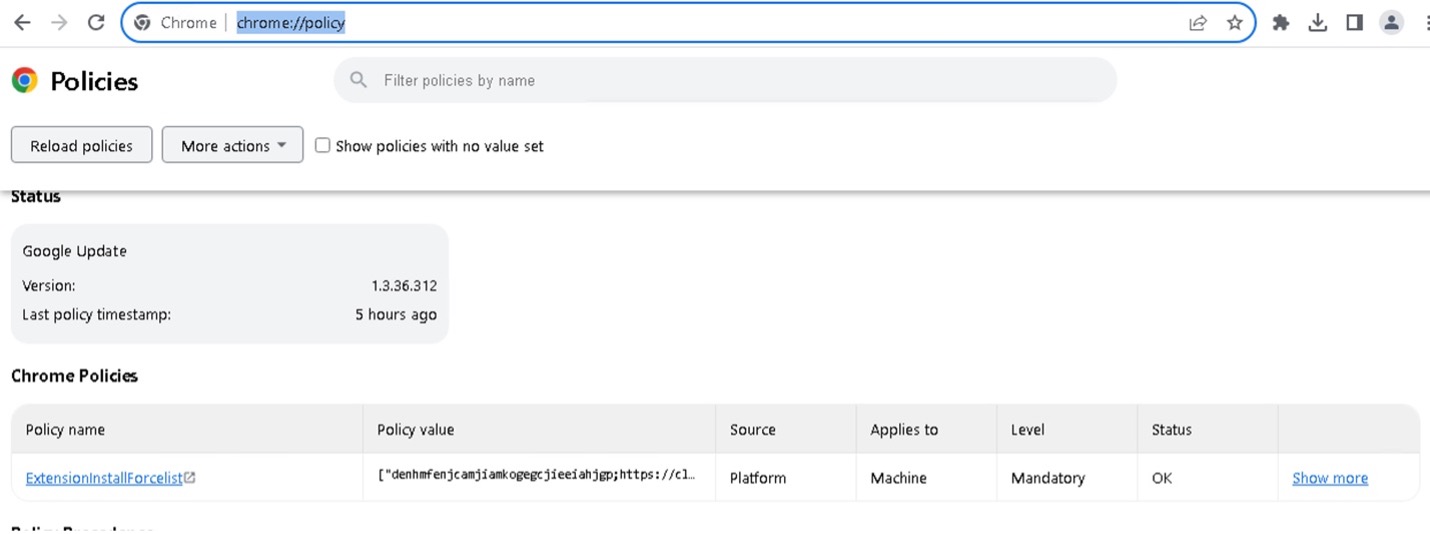The image size is (1430, 534).
Task: Click Show more for ExtensionInstallForcelist
Action: coord(1330,478)
